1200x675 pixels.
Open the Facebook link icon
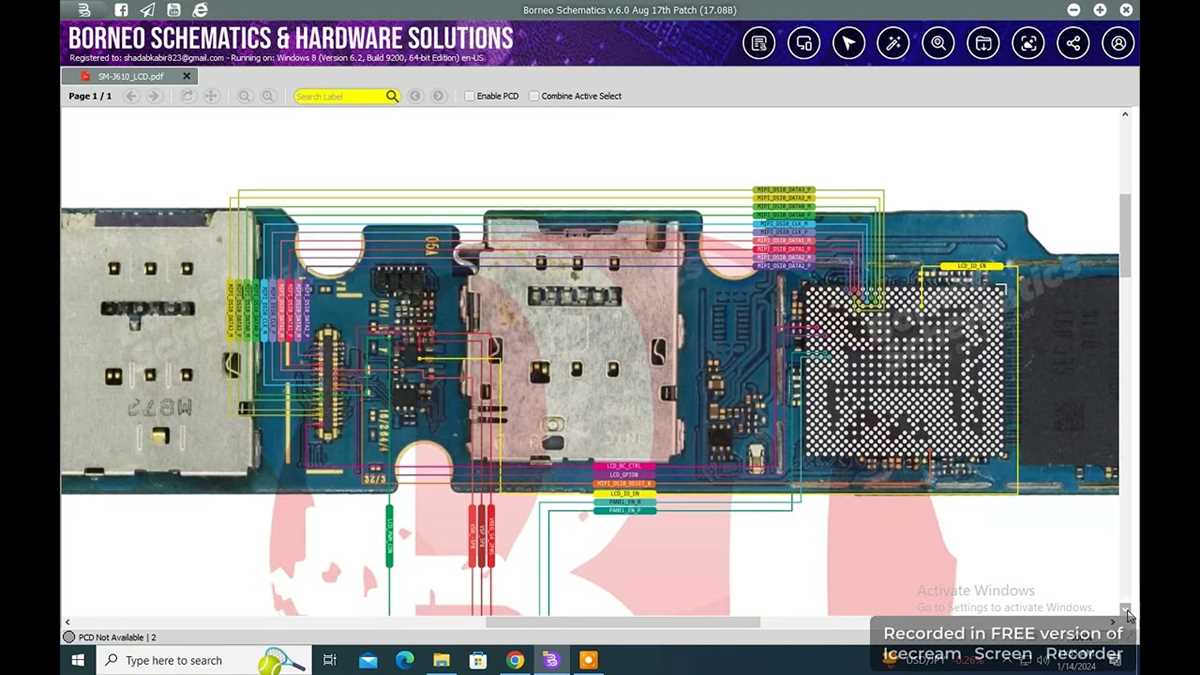[121, 10]
